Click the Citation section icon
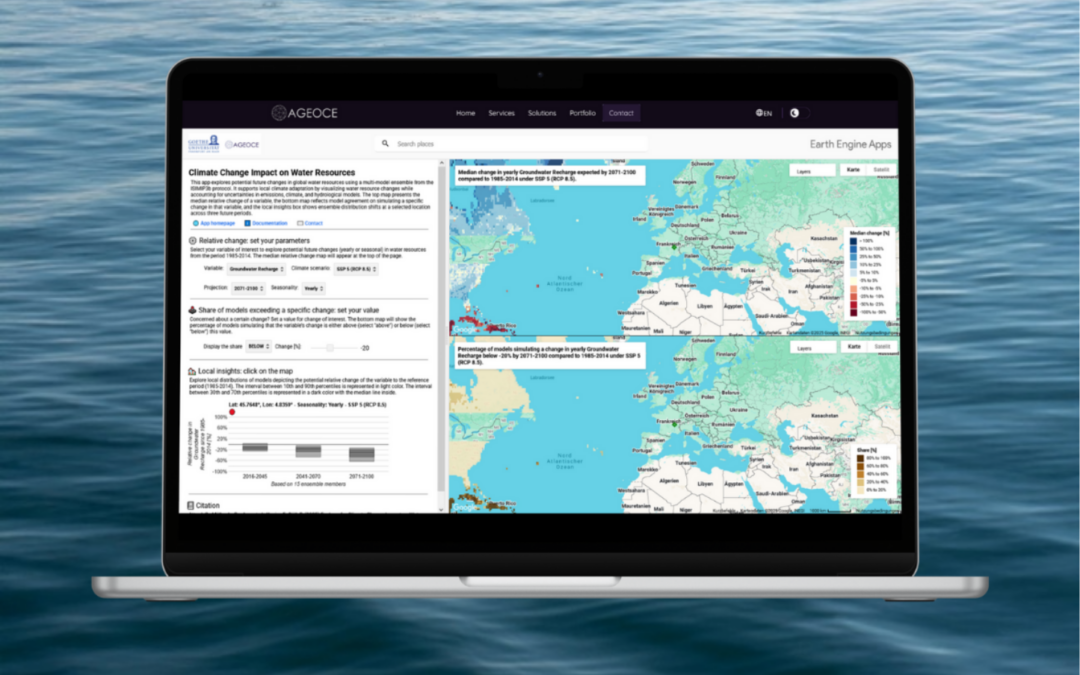Viewport: 1080px width, 675px height. (191, 506)
